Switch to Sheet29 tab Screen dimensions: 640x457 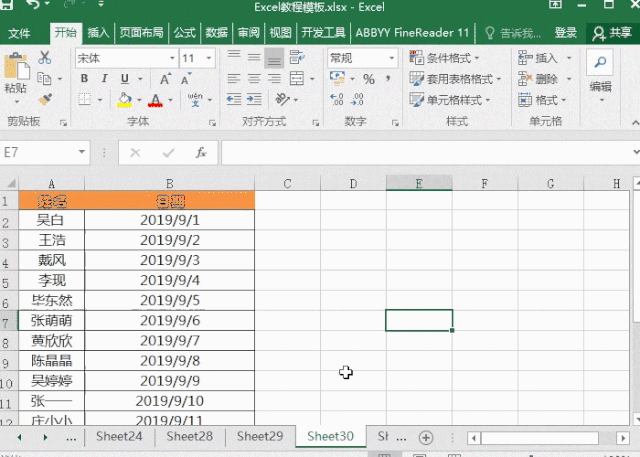tap(260, 437)
